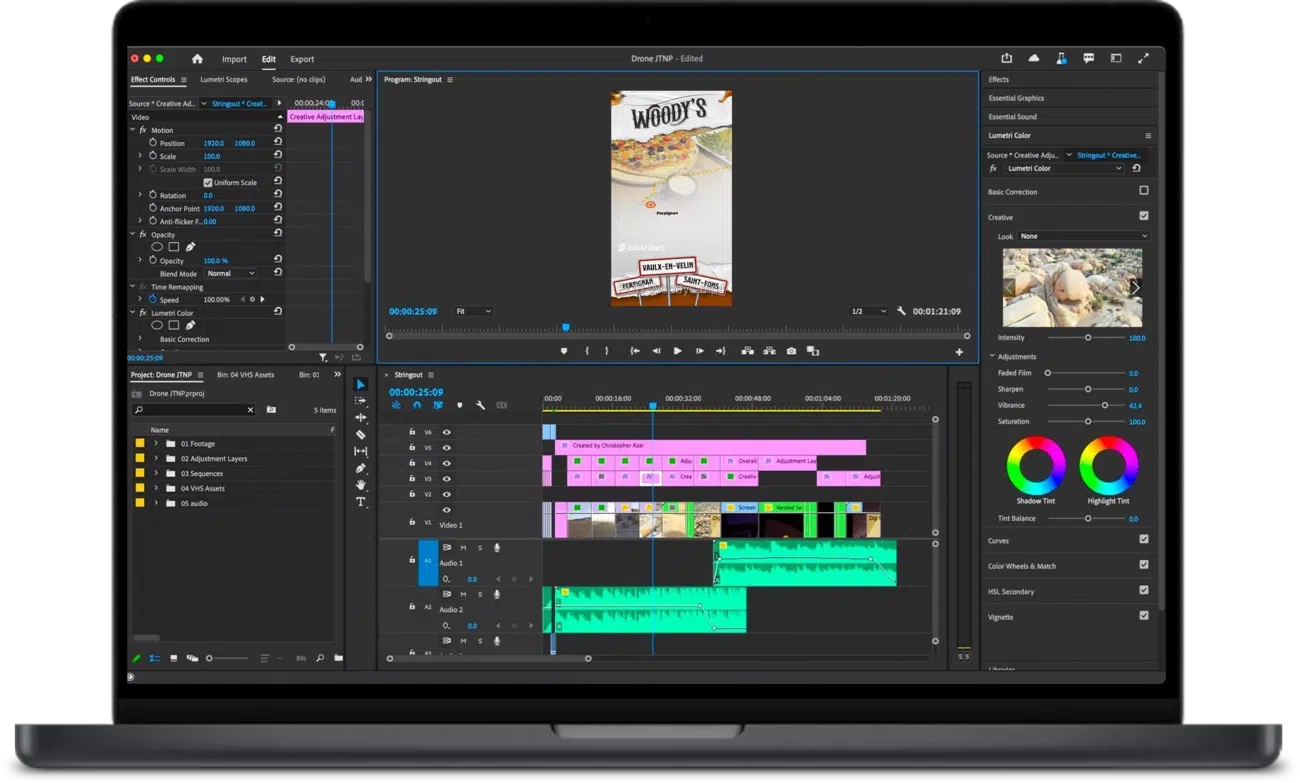Image resolution: width=1300 pixels, height=783 pixels.
Task: Reset Lumetri Color effect in right panel
Action: click(x=1136, y=169)
